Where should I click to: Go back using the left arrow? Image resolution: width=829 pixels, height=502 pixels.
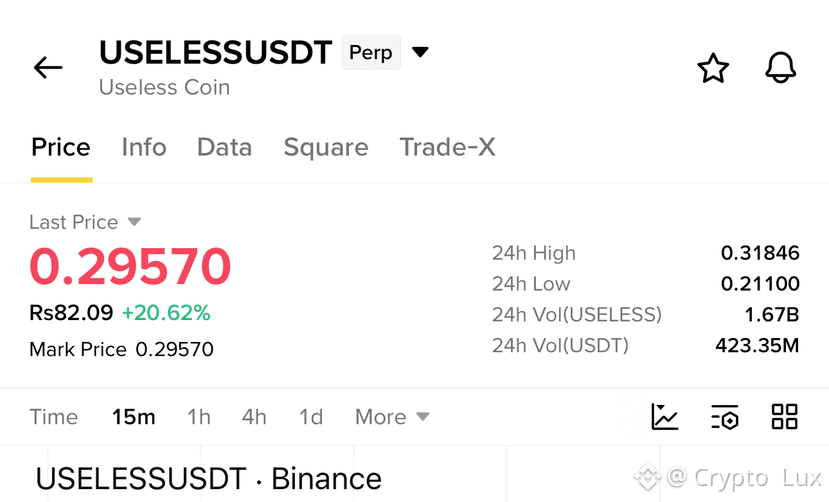(x=48, y=68)
